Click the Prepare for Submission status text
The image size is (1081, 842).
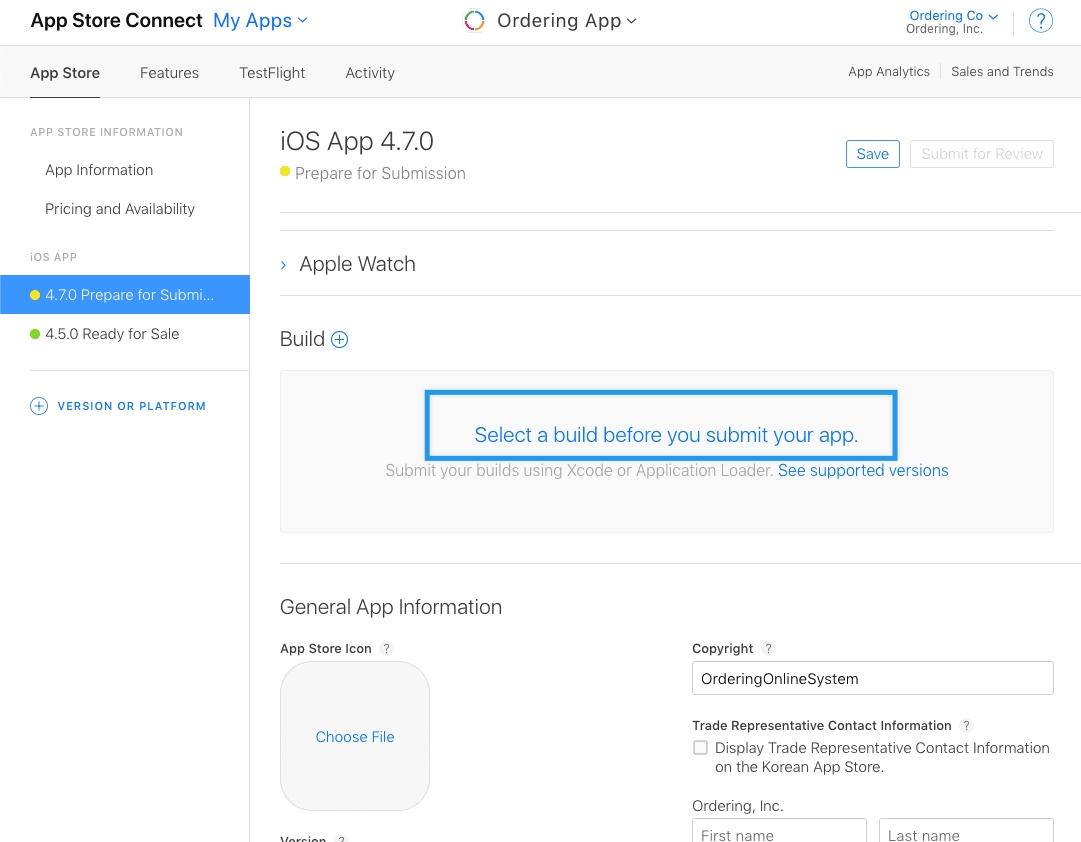[380, 173]
